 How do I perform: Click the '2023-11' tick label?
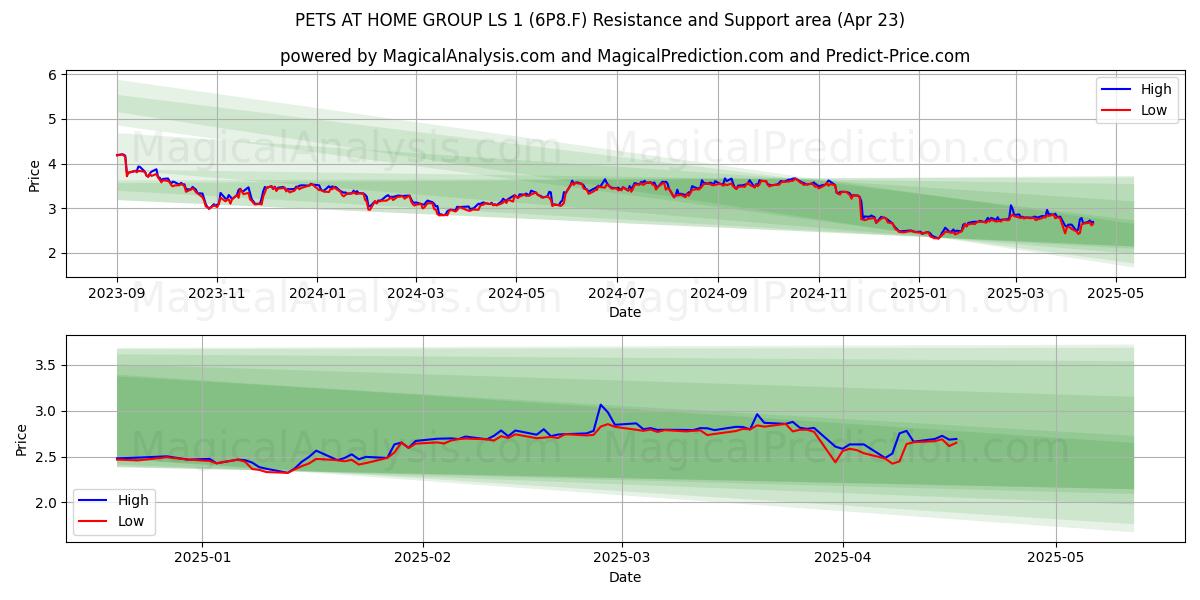click(217, 294)
